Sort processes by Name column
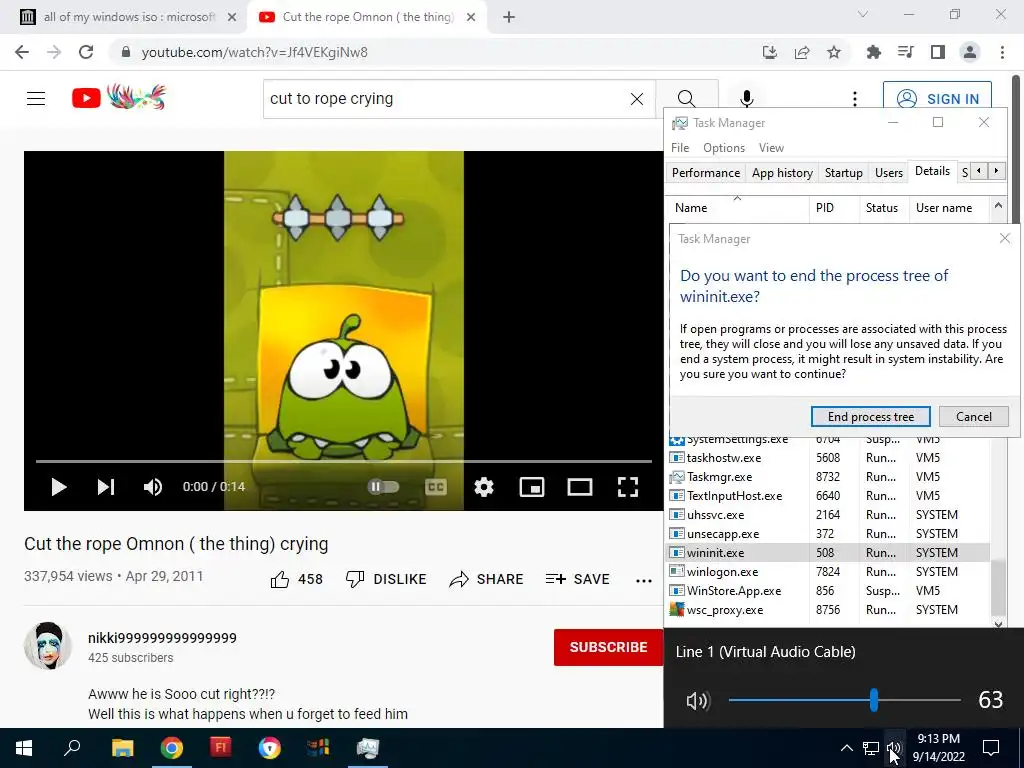The height and width of the screenshot is (768, 1024). click(x=738, y=208)
